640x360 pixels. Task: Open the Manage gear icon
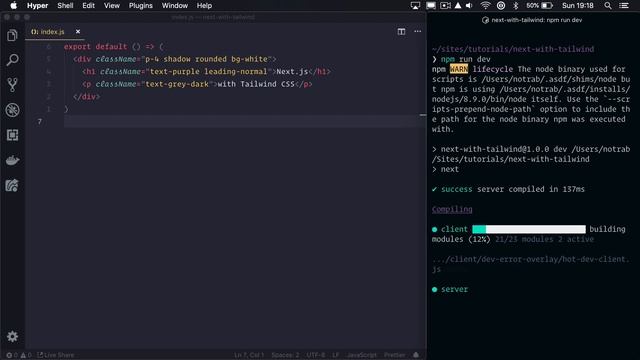coord(12,336)
